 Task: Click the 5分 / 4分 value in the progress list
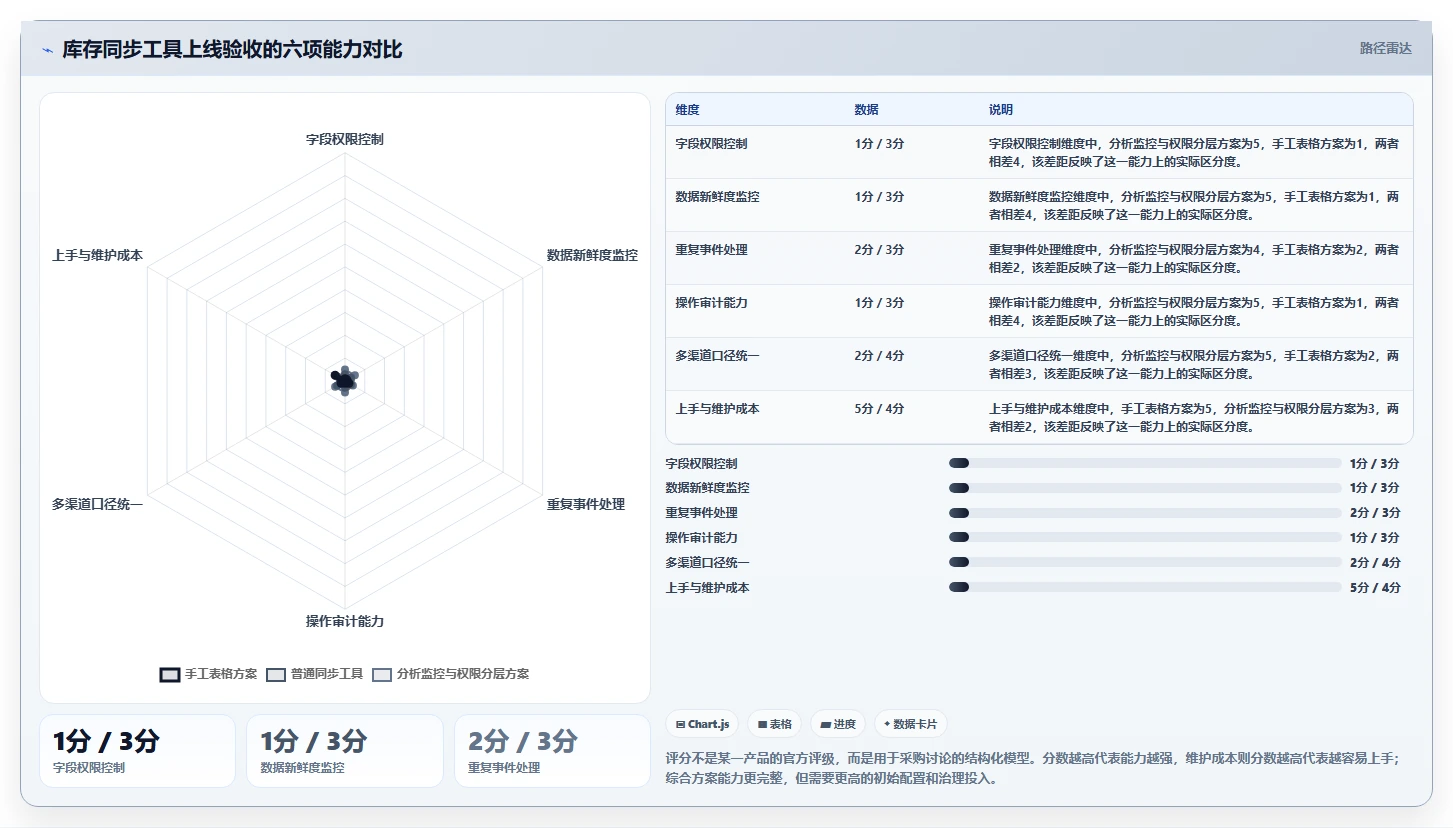1375,587
